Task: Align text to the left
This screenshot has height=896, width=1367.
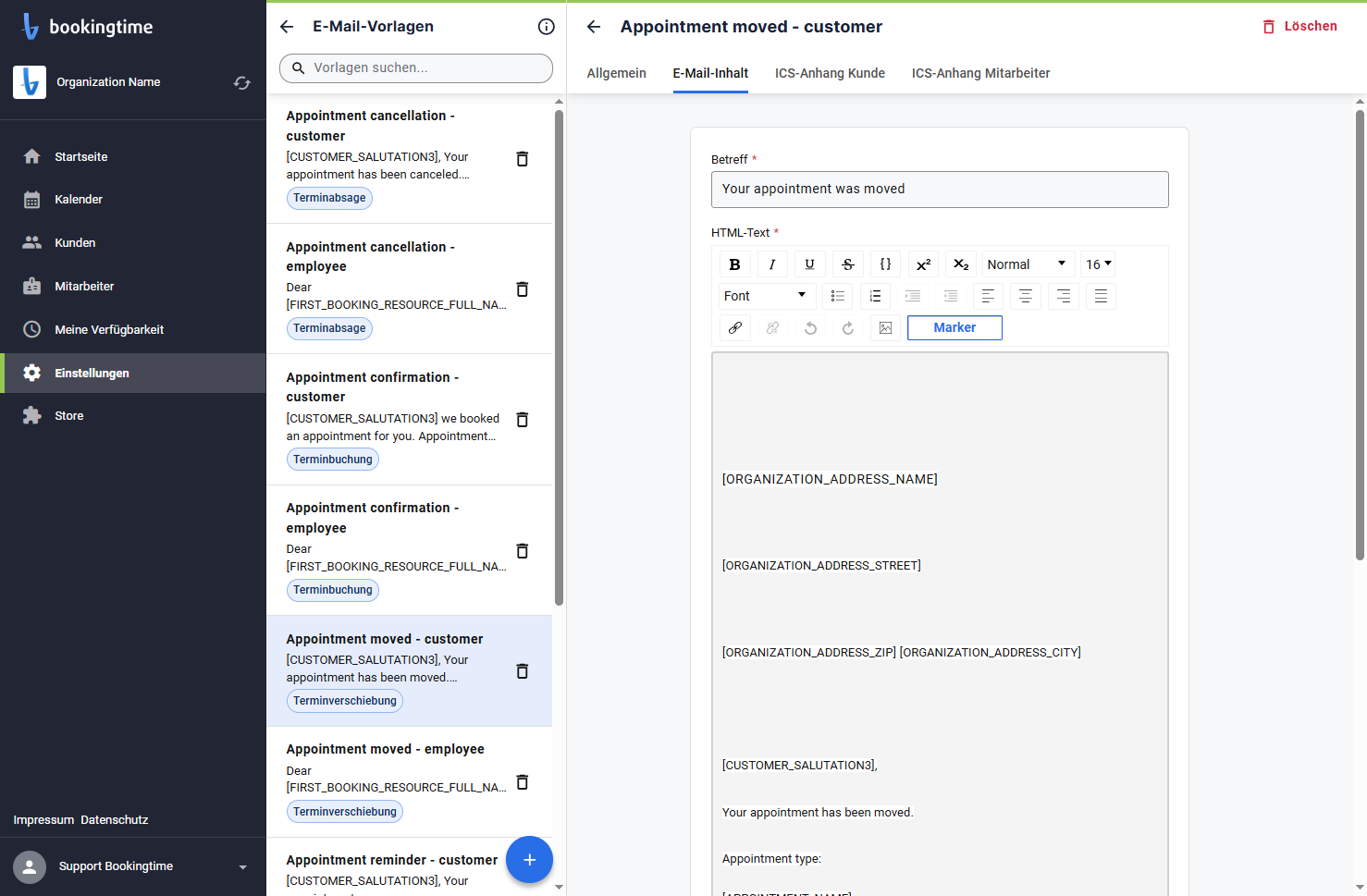Action: [x=988, y=296]
